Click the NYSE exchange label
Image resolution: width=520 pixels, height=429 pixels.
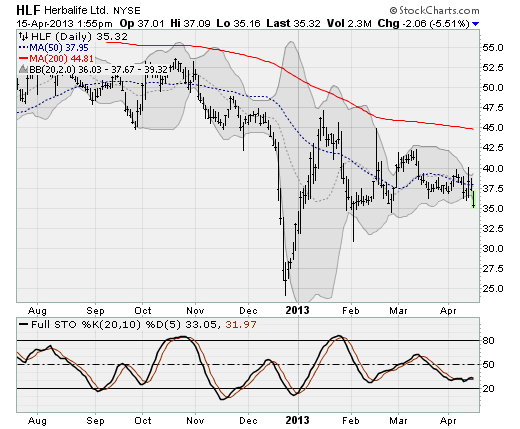click(x=127, y=11)
